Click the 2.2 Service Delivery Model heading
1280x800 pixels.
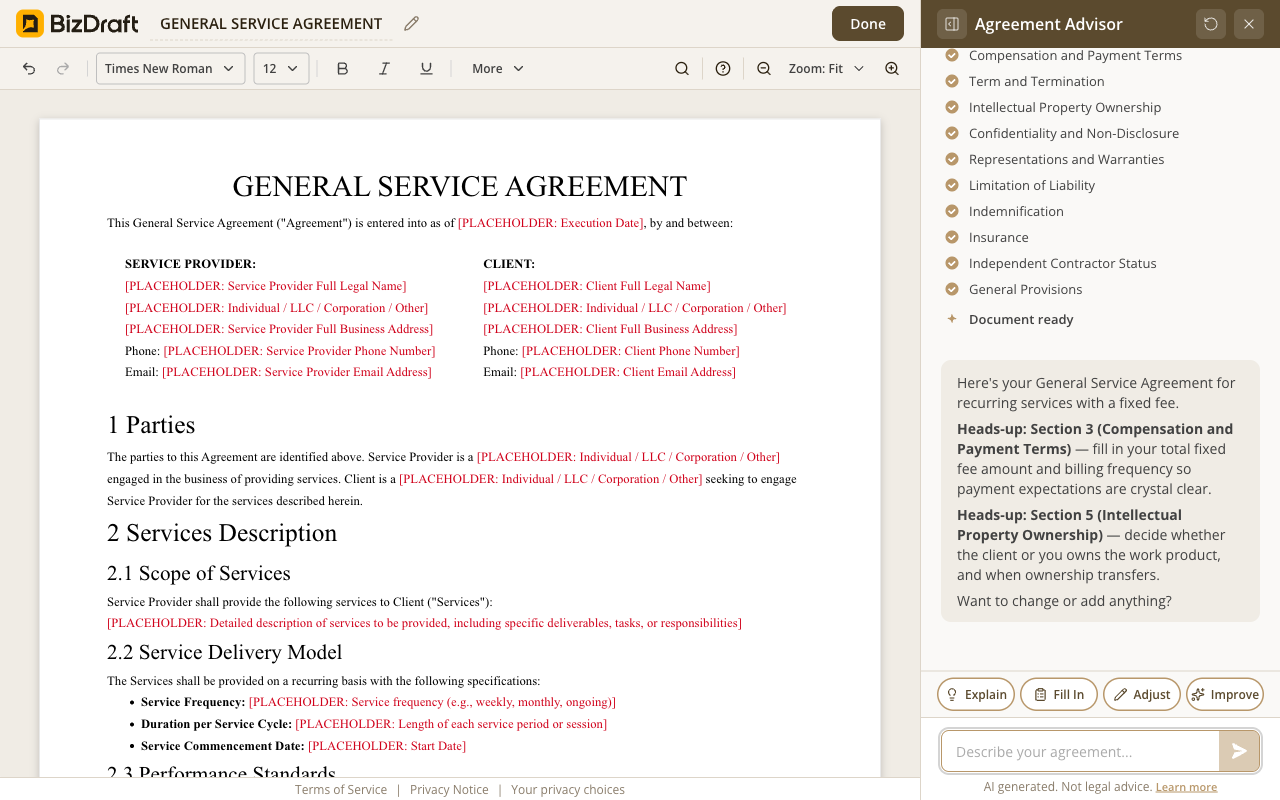[225, 652]
